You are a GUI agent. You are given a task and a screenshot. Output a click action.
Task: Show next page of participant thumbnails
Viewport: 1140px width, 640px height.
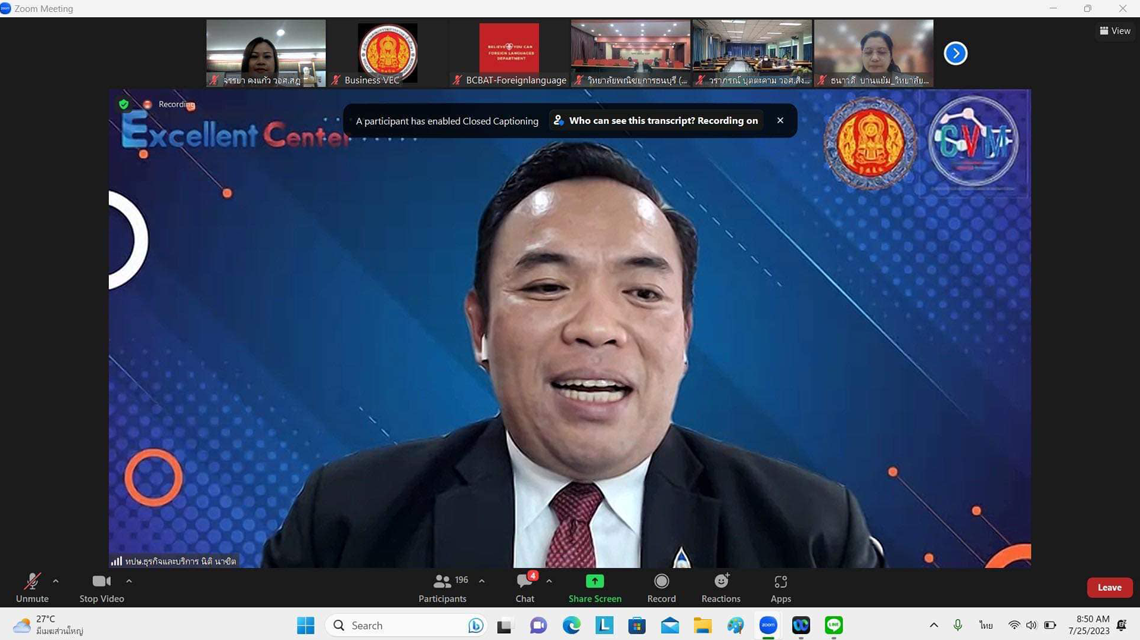pos(955,53)
